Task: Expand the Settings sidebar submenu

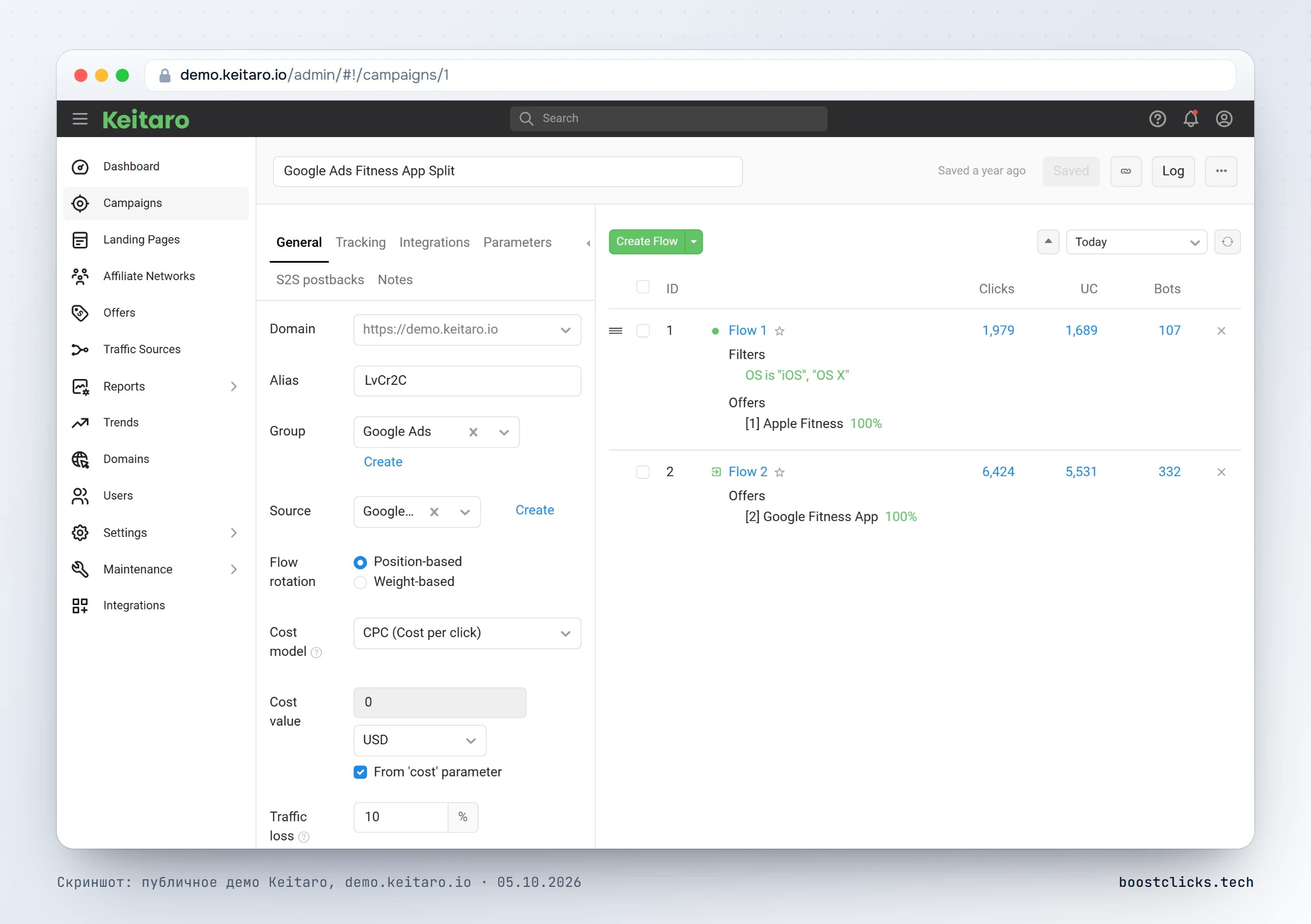Action: point(234,533)
